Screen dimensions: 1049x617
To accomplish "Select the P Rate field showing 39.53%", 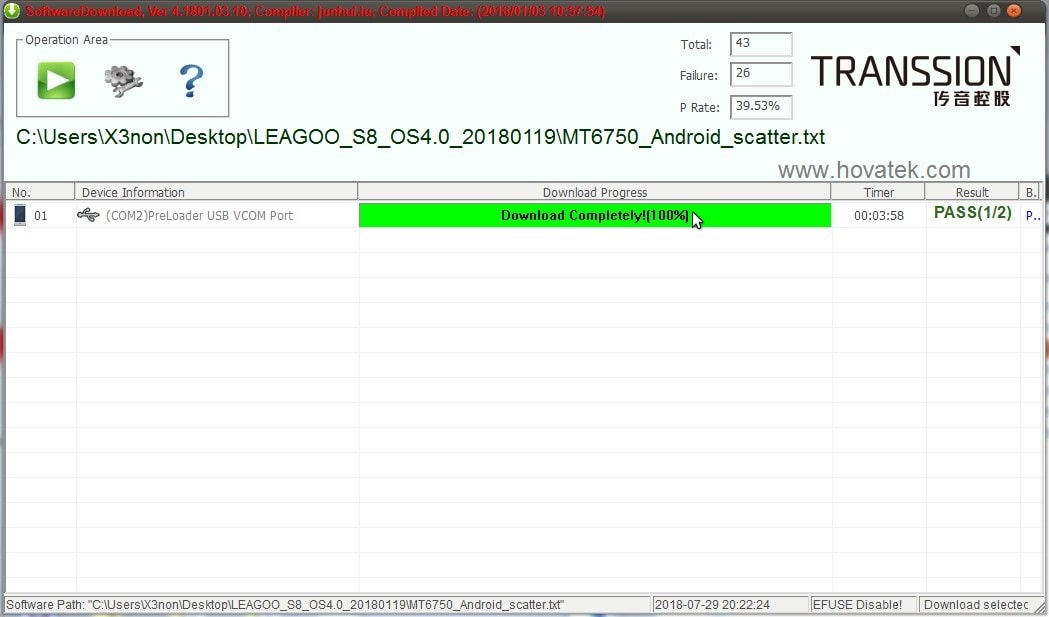I will point(761,106).
